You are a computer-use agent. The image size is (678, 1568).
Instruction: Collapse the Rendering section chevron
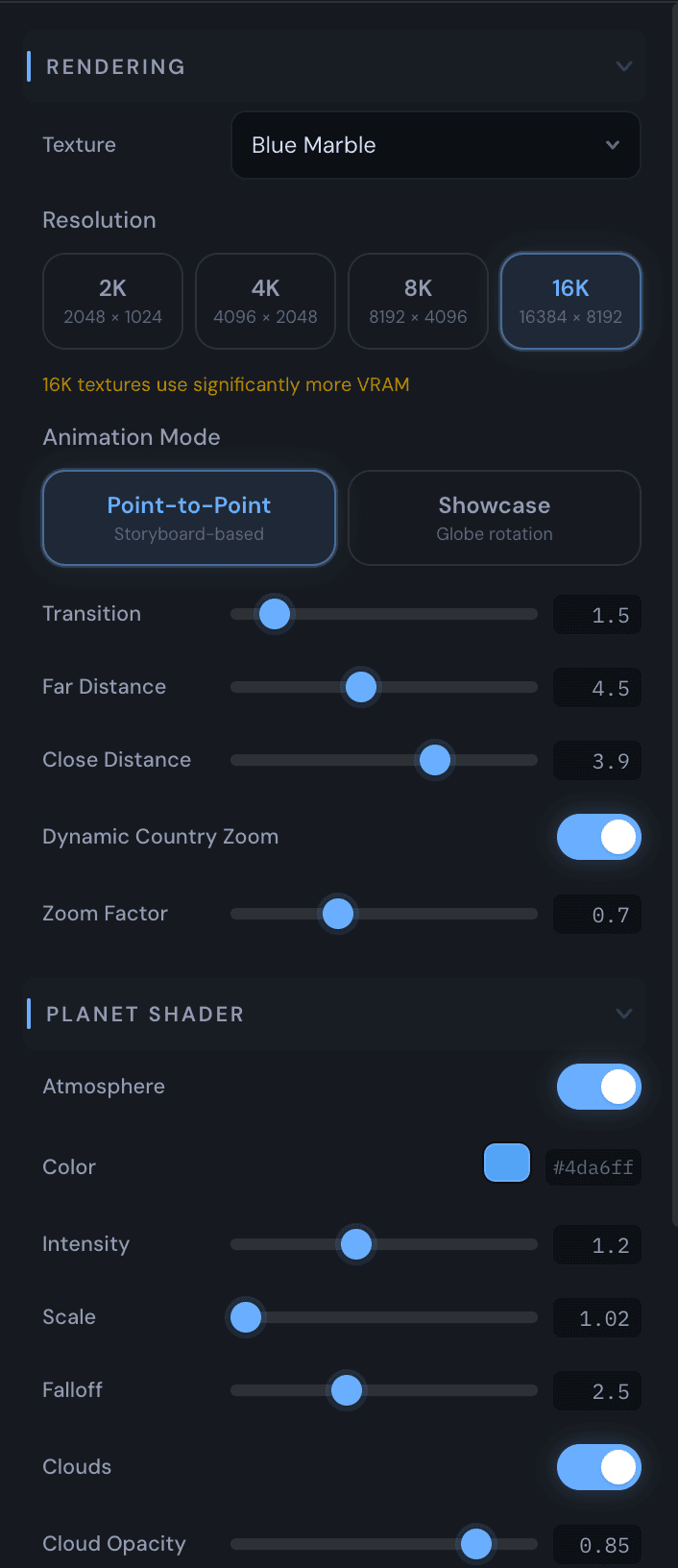[x=624, y=66]
